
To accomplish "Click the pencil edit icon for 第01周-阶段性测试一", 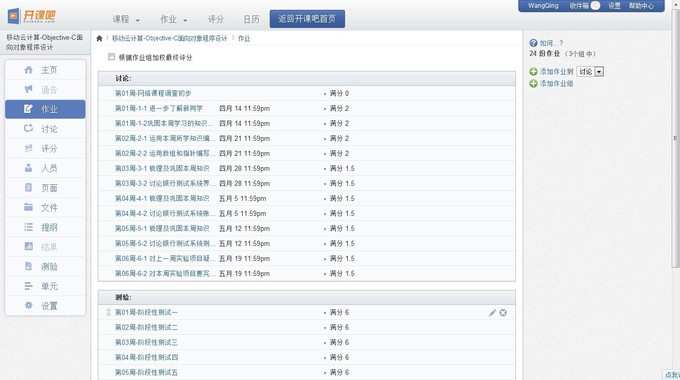I will [x=492, y=313].
